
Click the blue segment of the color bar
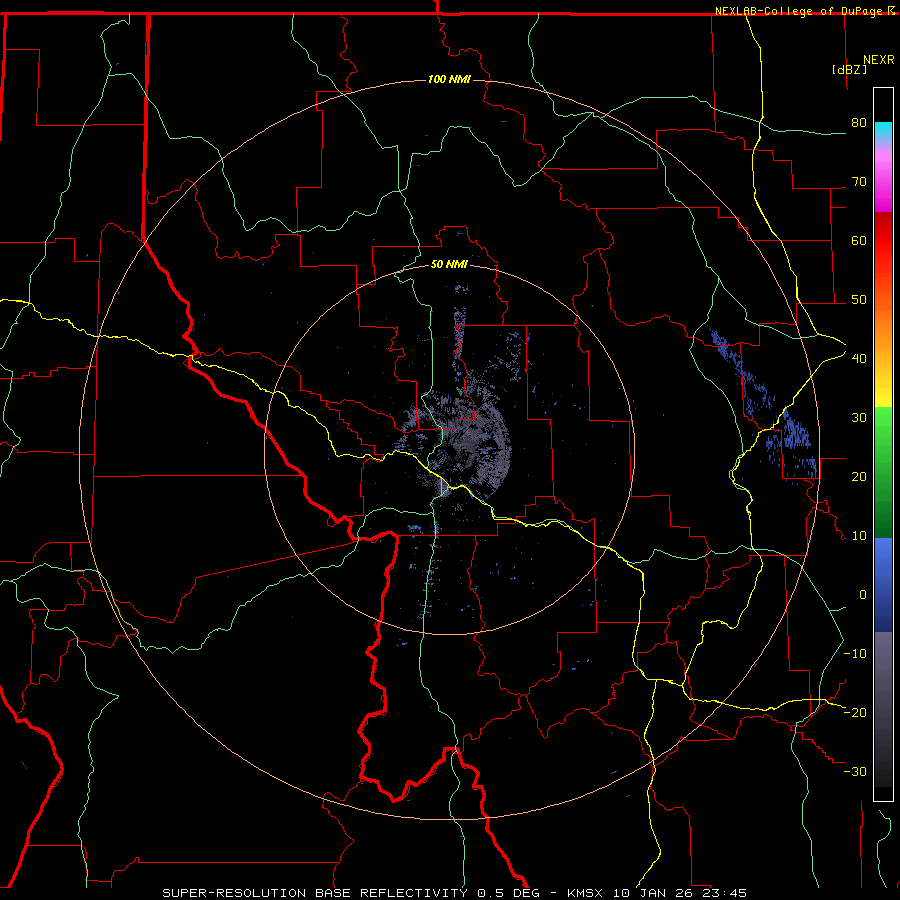tap(883, 584)
